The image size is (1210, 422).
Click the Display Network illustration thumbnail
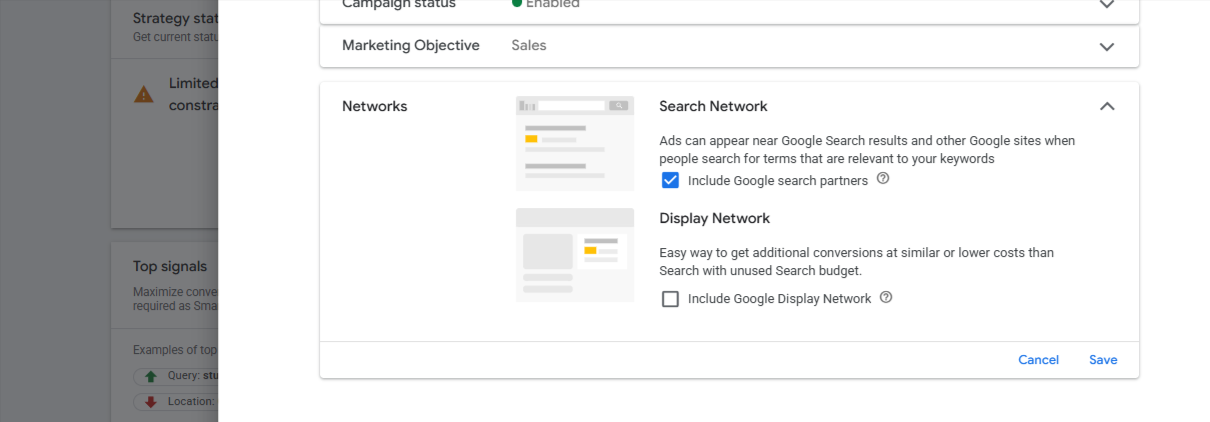pos(575,254)
